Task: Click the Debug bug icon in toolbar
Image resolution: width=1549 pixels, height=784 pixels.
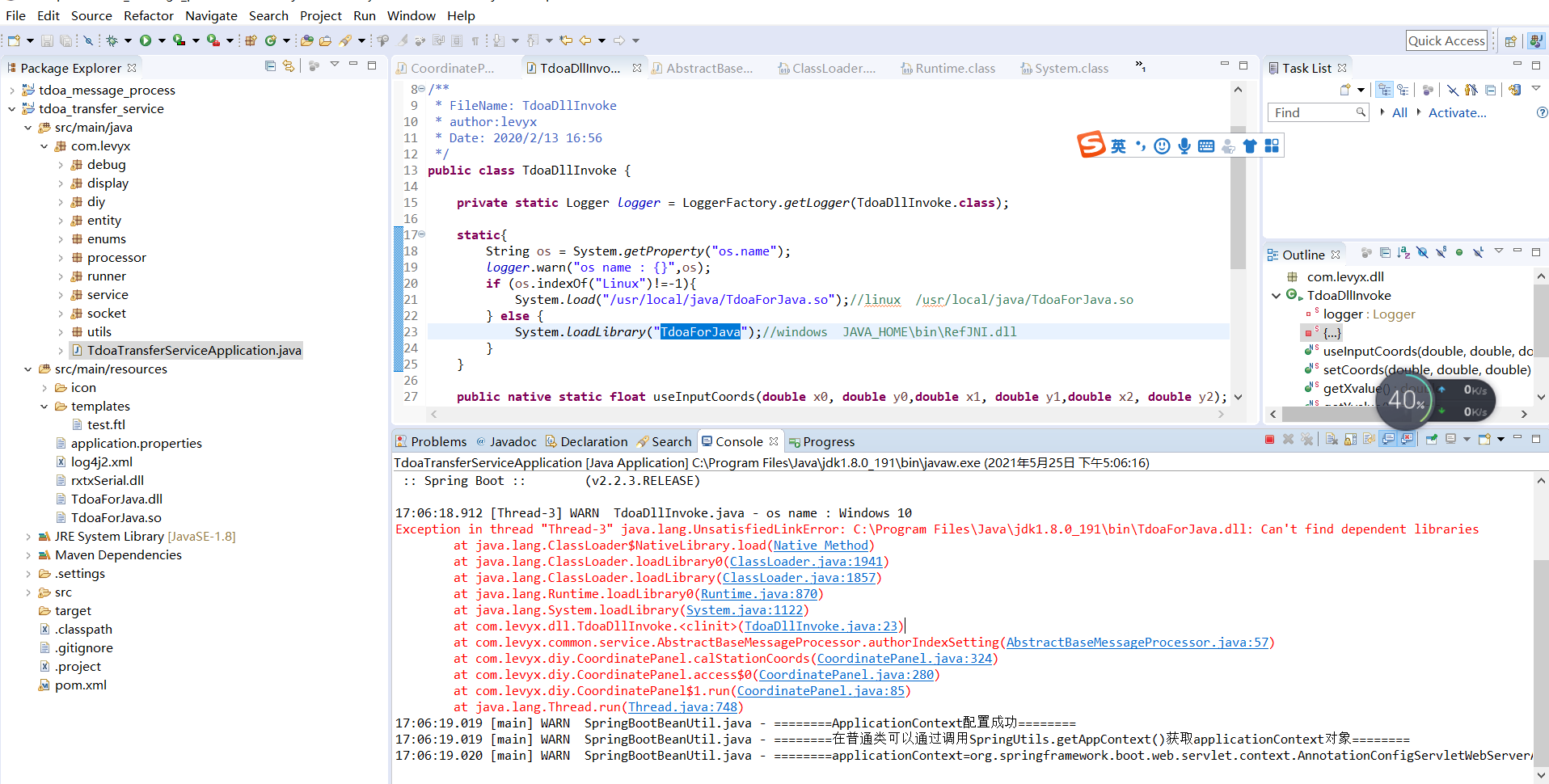Action: point(112,40)
